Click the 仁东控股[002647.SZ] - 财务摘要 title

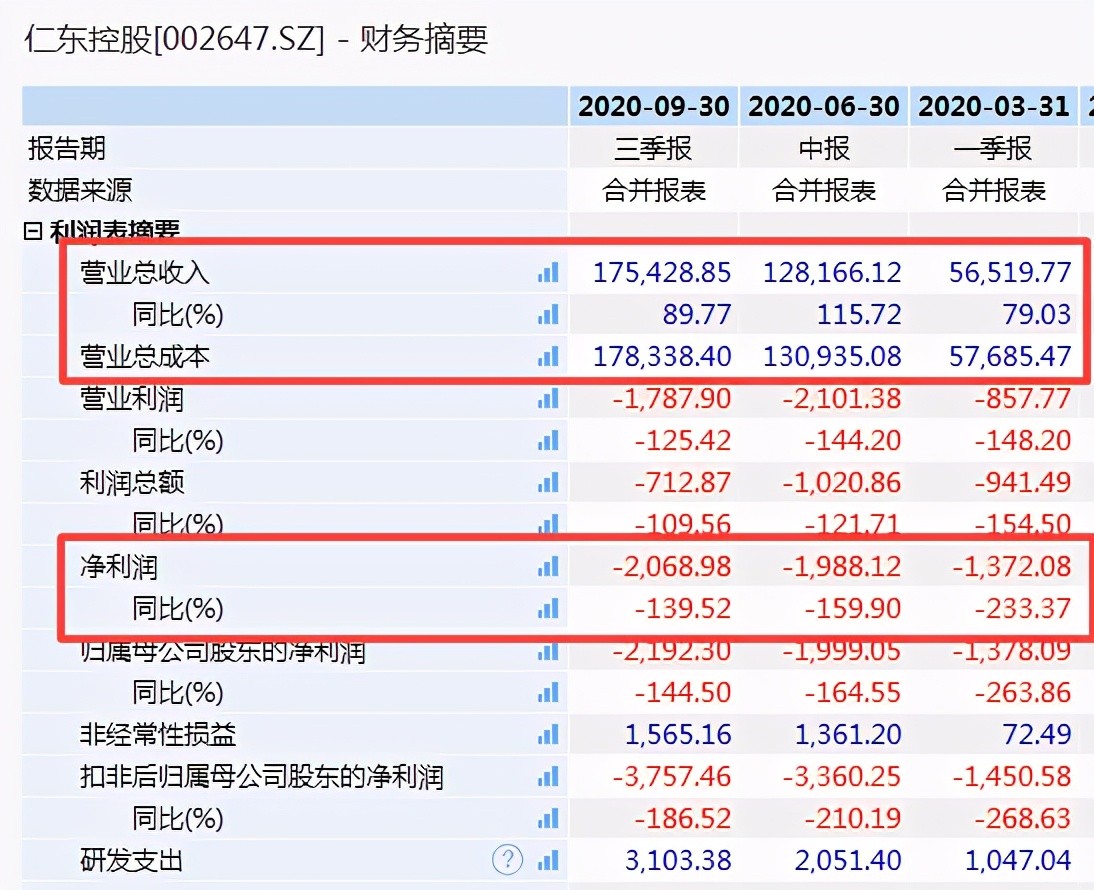pyautogui.click(x=256, y=39)
